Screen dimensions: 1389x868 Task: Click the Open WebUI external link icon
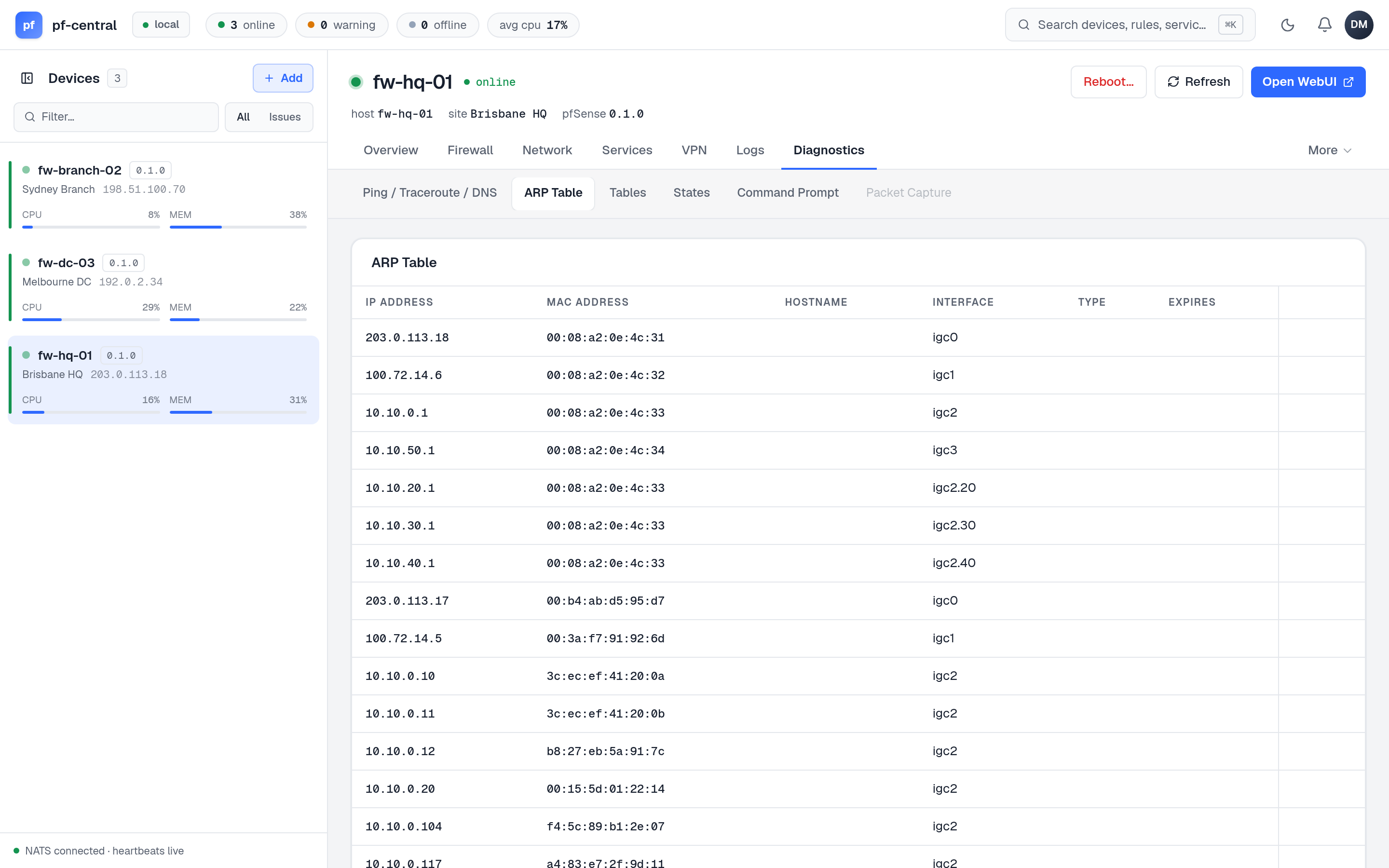pyautogui.click(x=1348, y=81)
